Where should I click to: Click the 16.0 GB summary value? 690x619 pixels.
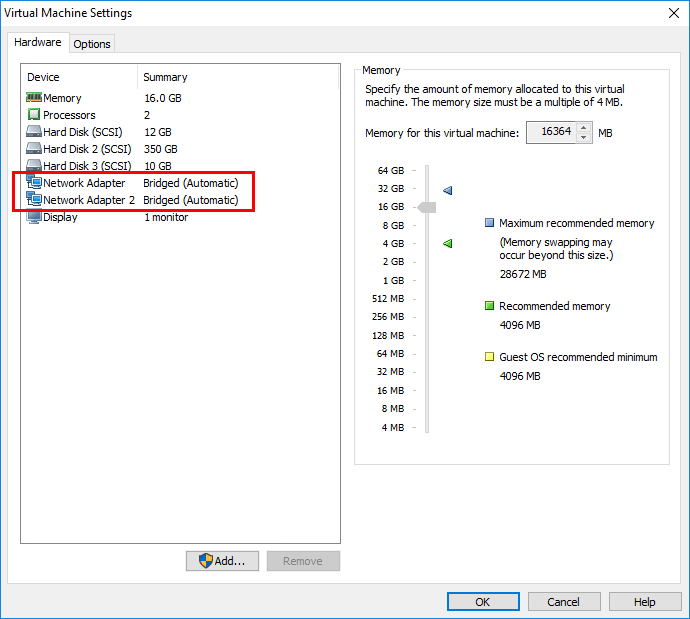click(x=162, y=98)
